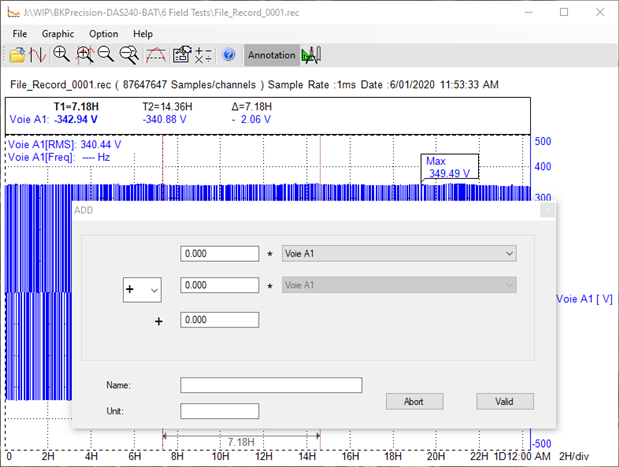
Task: Click the Max 349.49 V annotation marker
Action: pyautogui.click(x=449, y=167)
